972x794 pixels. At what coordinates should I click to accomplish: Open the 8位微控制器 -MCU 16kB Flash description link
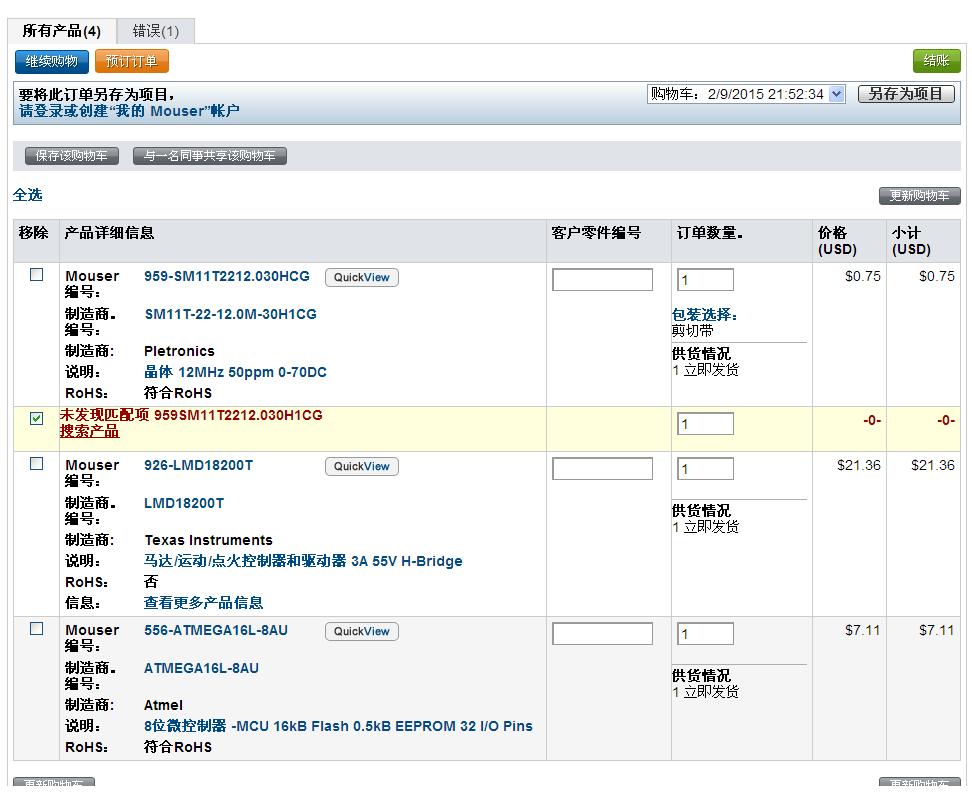[338, 726]
